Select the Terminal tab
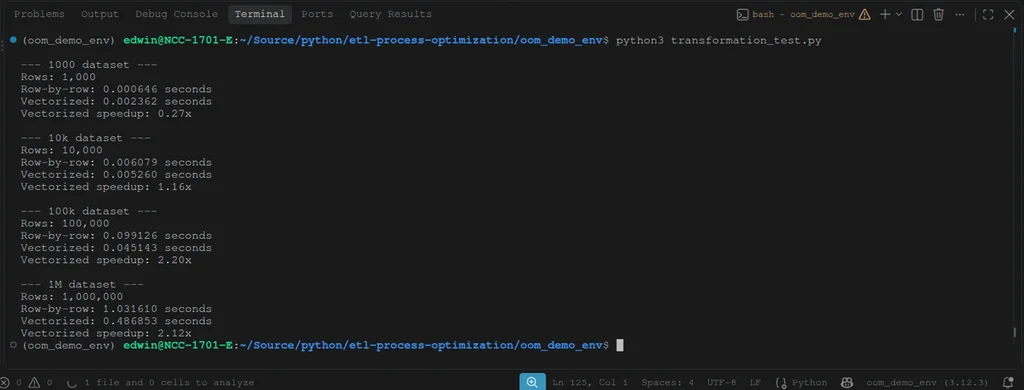This screenshot has height=390, width=1024. pyautogui.click(x=260, y=14)
